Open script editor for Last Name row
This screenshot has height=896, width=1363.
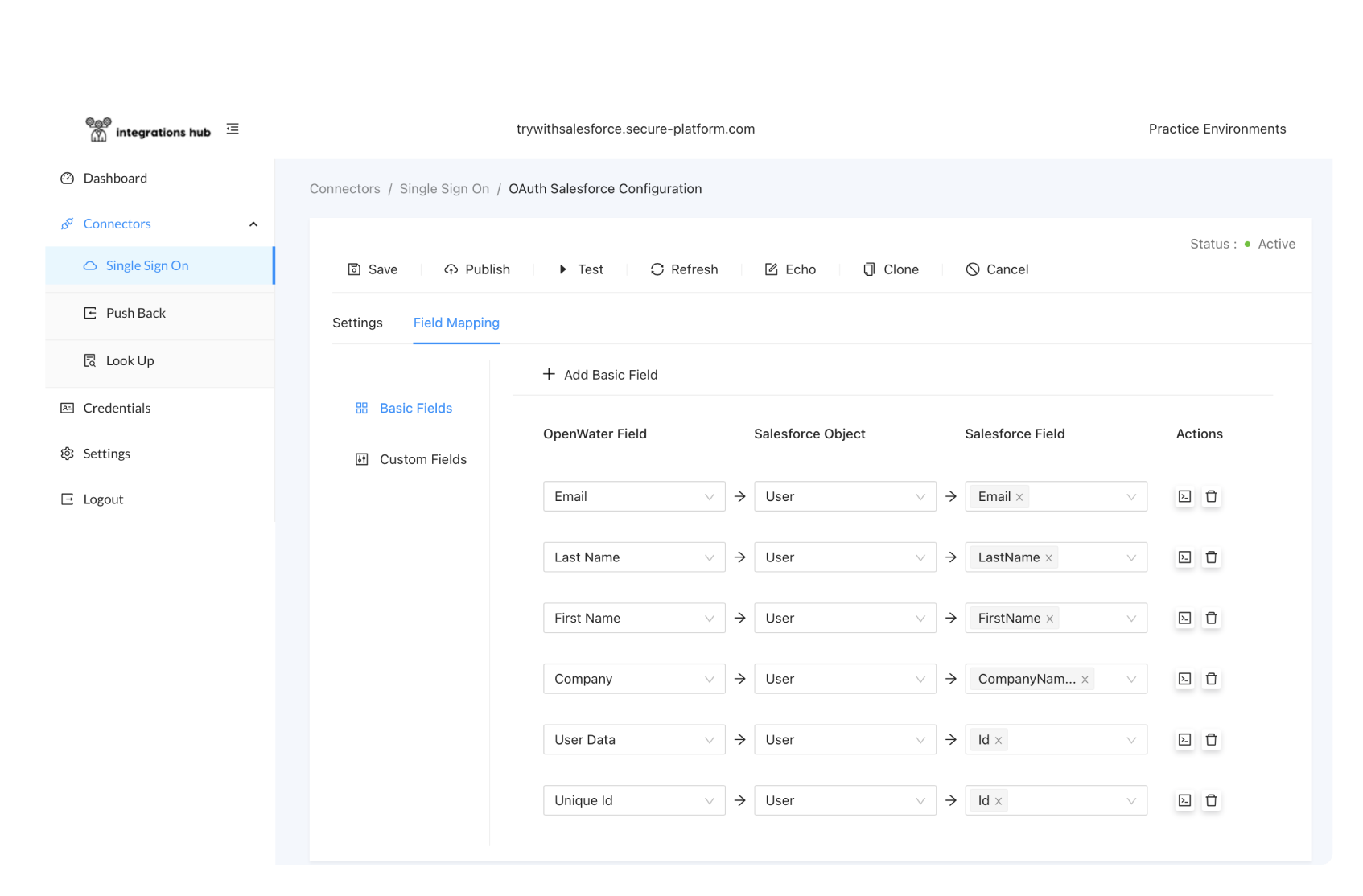tap(1184, 557)
